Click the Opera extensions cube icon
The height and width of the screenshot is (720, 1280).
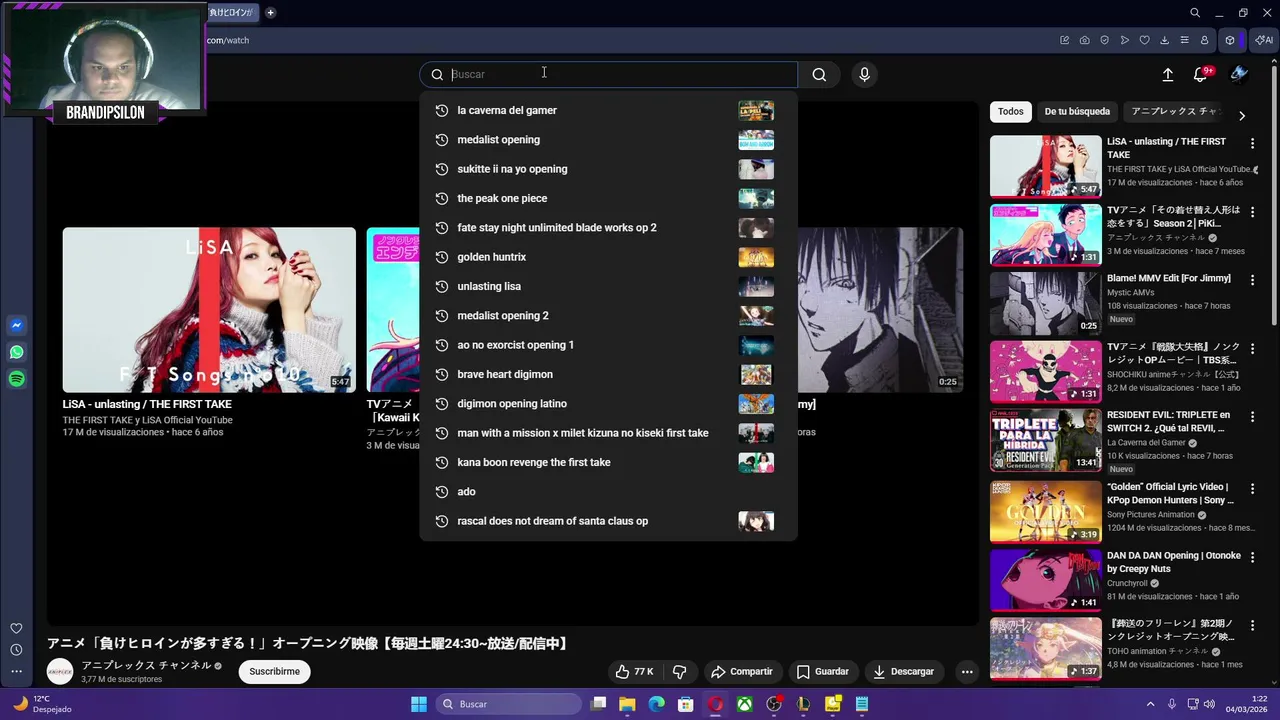click(1231, 40)
